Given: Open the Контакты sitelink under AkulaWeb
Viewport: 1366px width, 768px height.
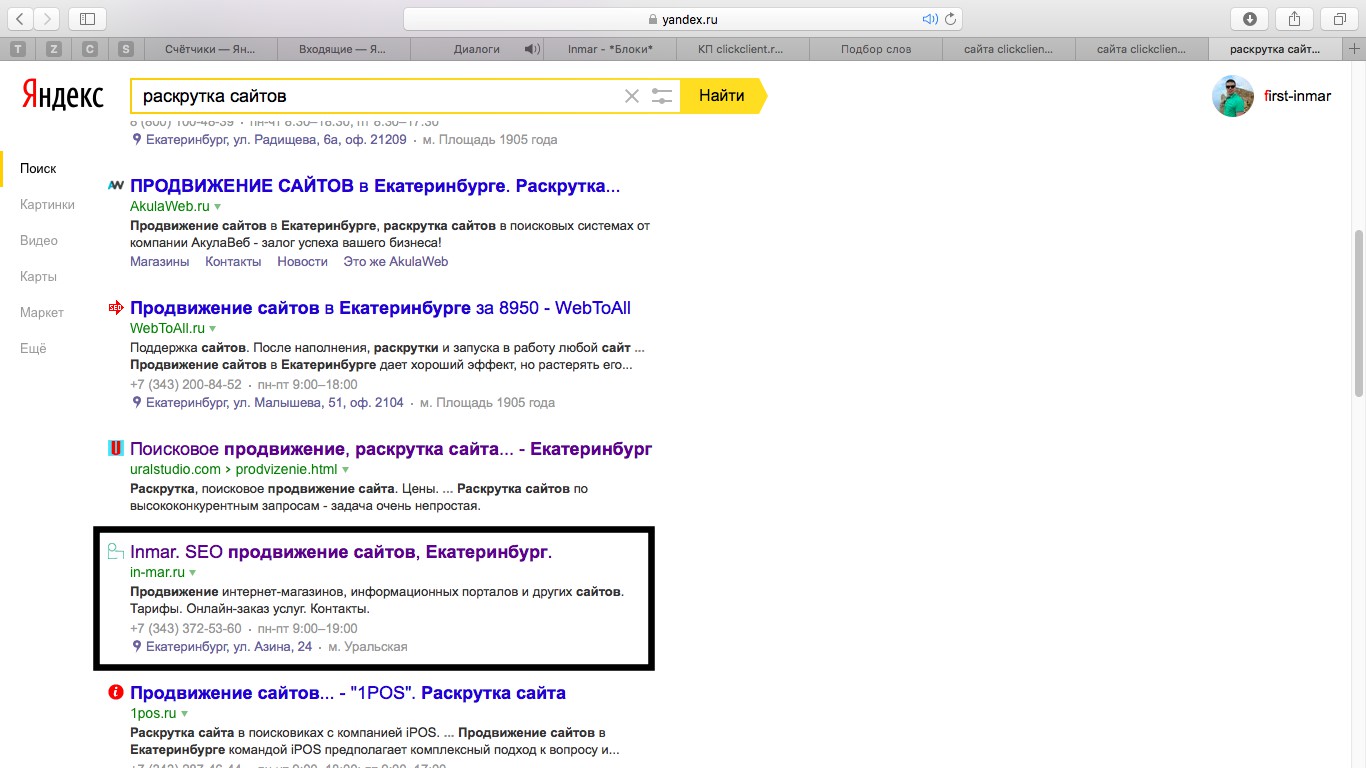Looking at the screenshot, I should (233, 262).
